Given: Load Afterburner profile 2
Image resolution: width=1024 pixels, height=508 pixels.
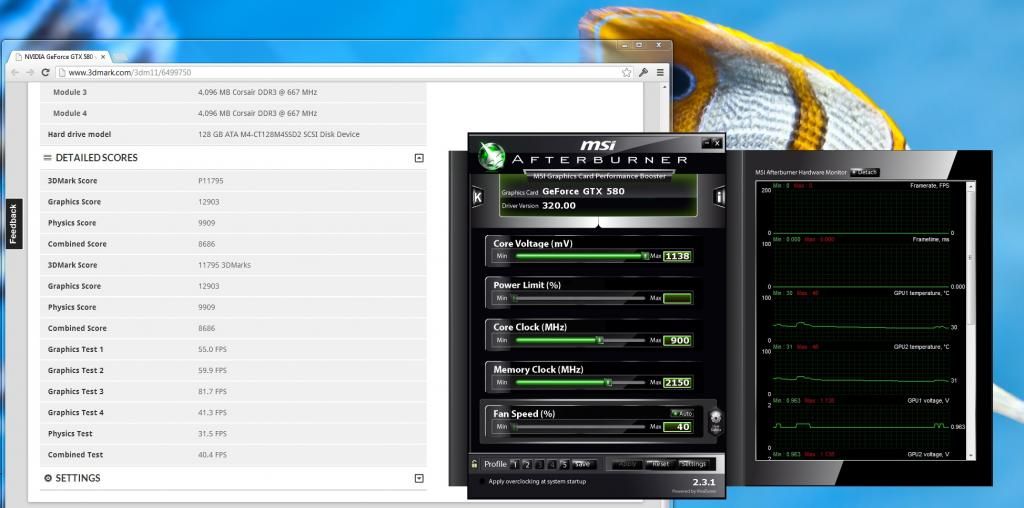Looking at the screenshot, I should [527, 464].
